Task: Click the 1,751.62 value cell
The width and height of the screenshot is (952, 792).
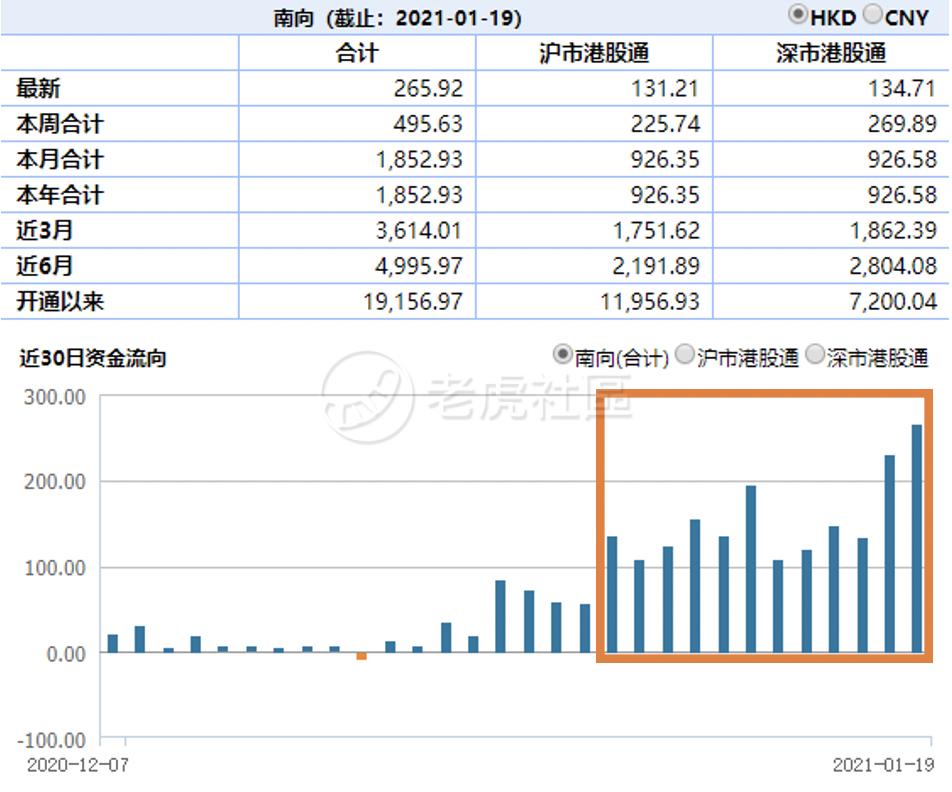Action: point(656,231)
